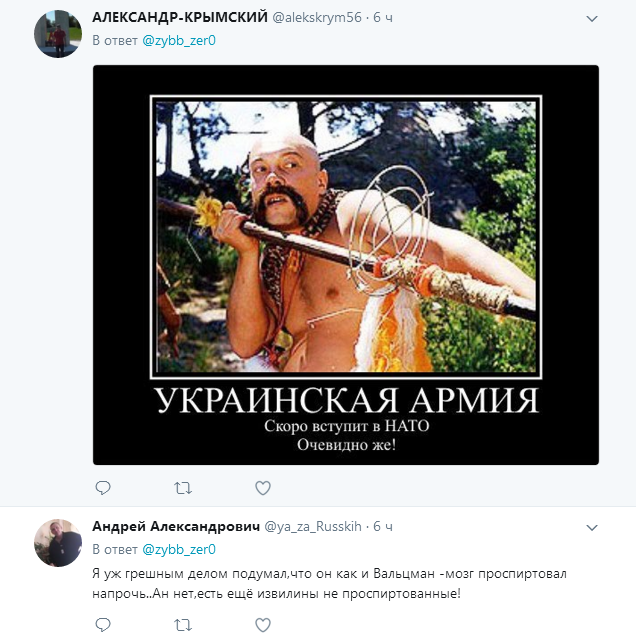Viewport: 636px width, 641px height.
Task: Open АЛЕКСАНДР-КРЫМСКИЙ profile avatar
Action: (58, 35)
